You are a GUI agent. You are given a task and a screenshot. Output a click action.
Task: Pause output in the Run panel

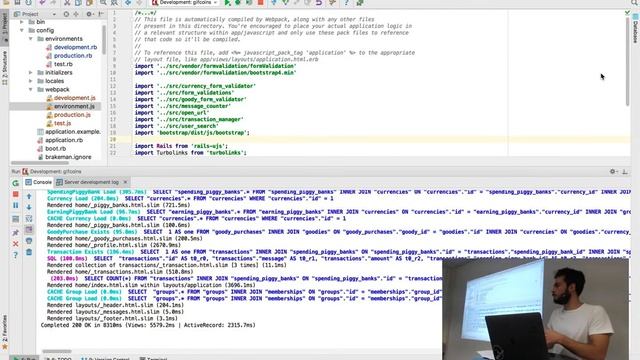click(x=16, y=205)
